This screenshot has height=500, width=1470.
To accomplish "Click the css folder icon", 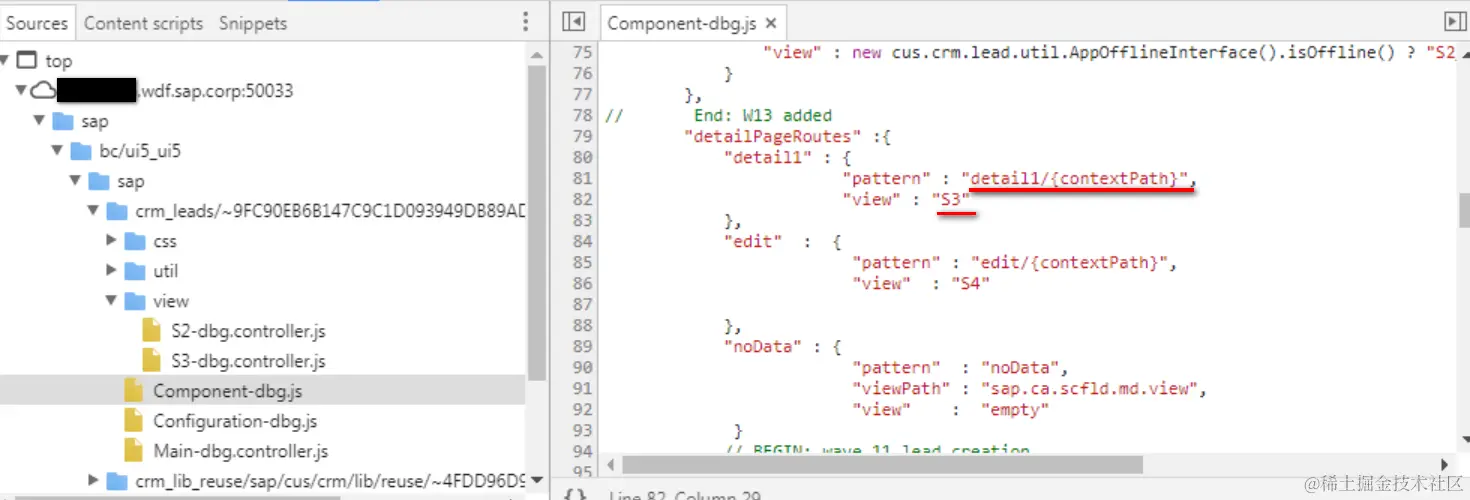I will [x=135, y=241].
